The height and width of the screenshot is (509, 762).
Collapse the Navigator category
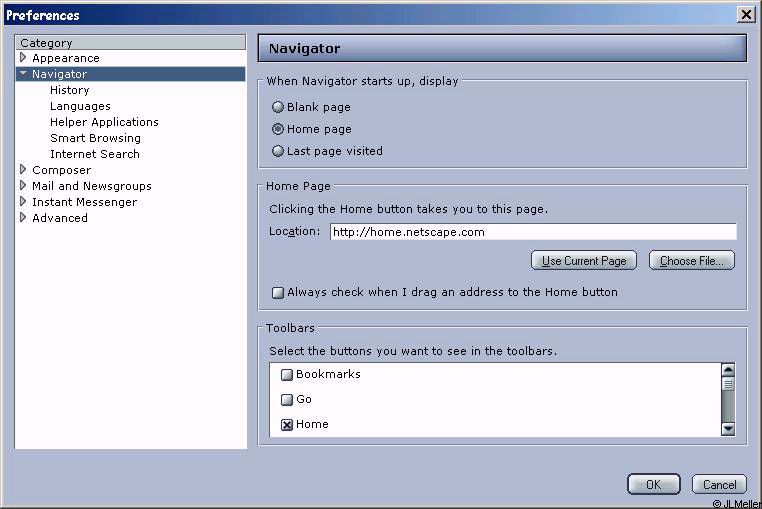pos(23,73)
